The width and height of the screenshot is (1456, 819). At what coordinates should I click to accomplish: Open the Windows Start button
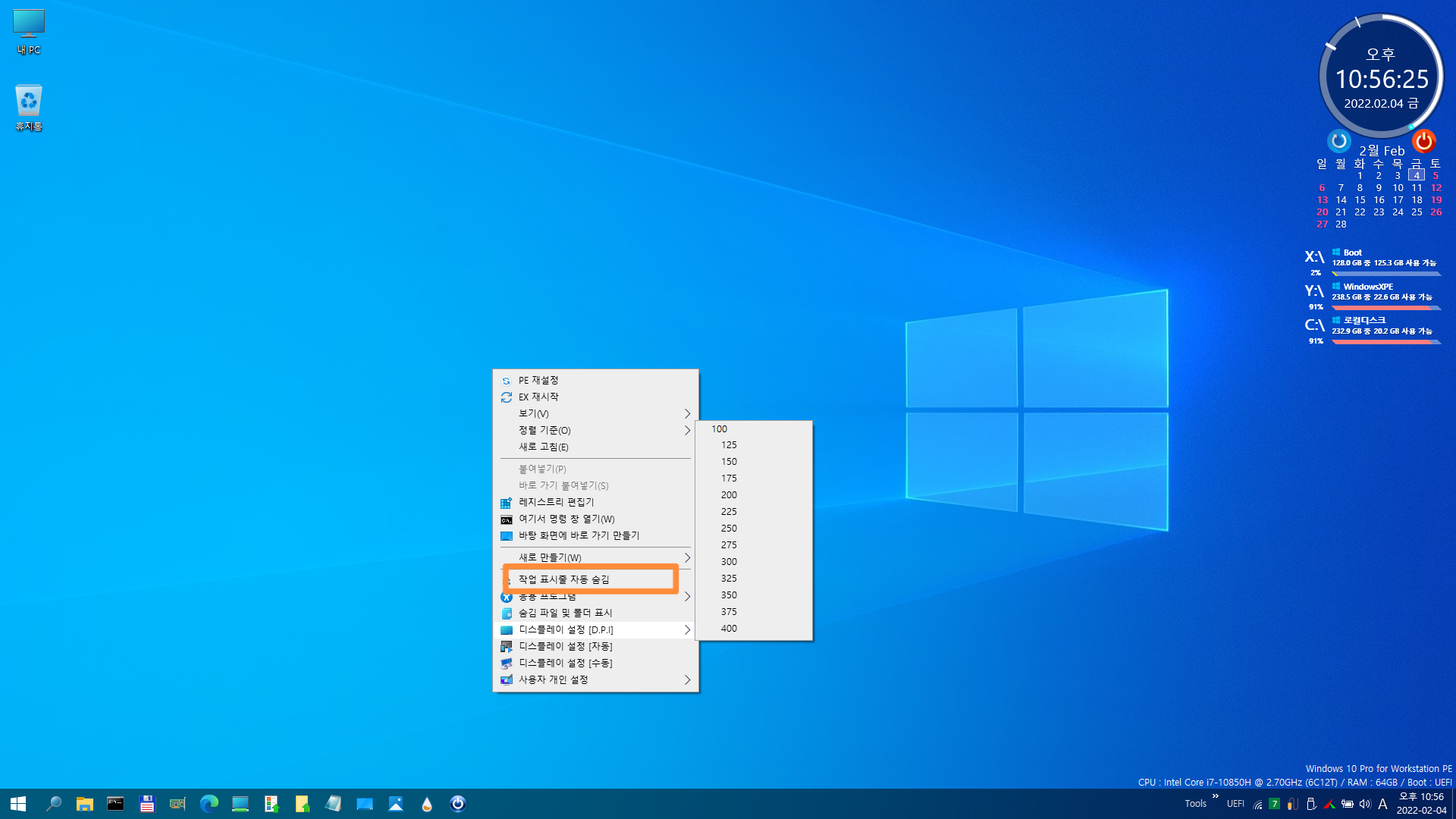(x=18, y=804)
